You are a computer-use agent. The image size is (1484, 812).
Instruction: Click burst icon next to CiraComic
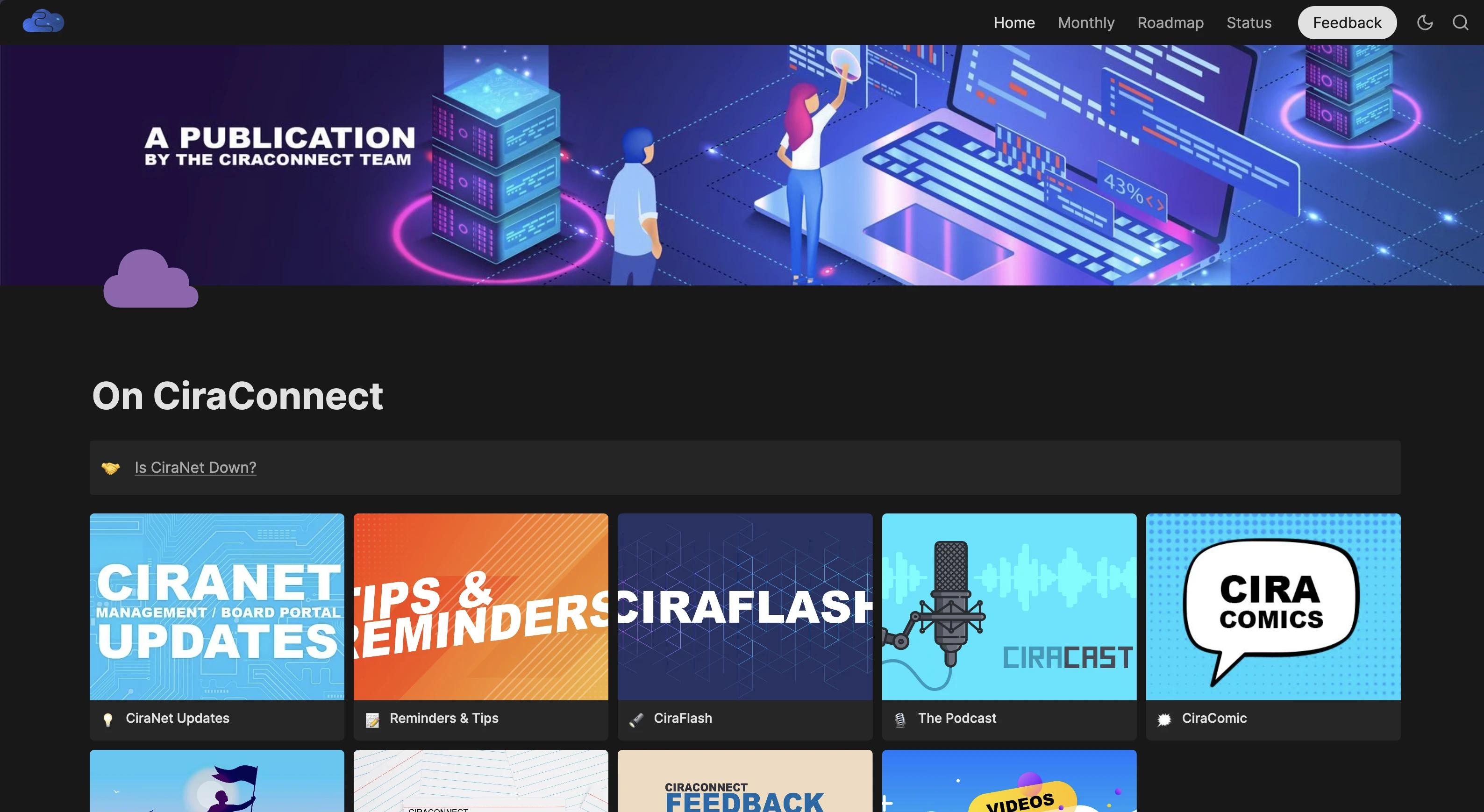click(x=1164, y=719)
